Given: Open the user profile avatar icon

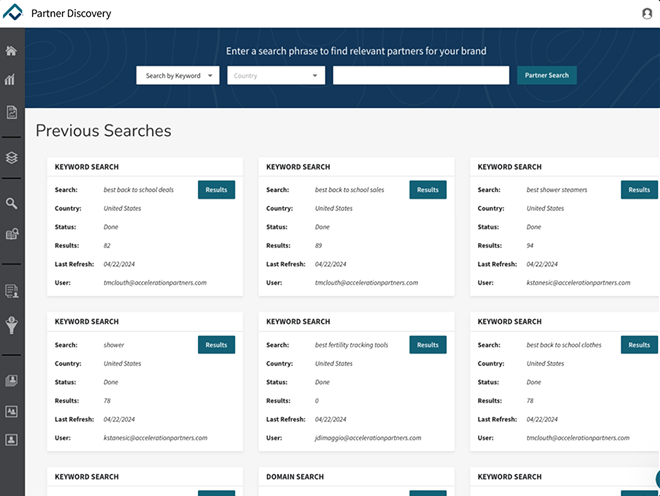Looking at the screenshot, I should [646, 13].
